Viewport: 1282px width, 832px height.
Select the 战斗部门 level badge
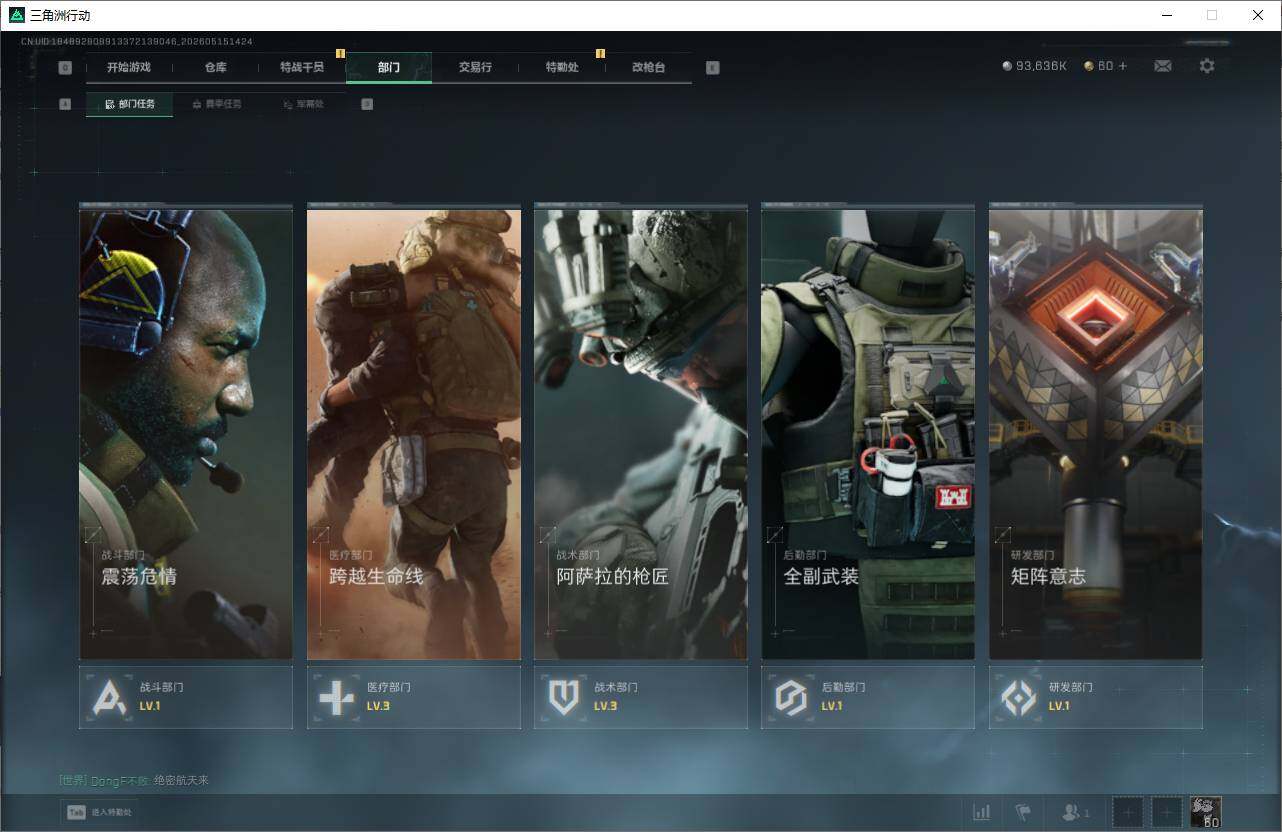point(186,697)
